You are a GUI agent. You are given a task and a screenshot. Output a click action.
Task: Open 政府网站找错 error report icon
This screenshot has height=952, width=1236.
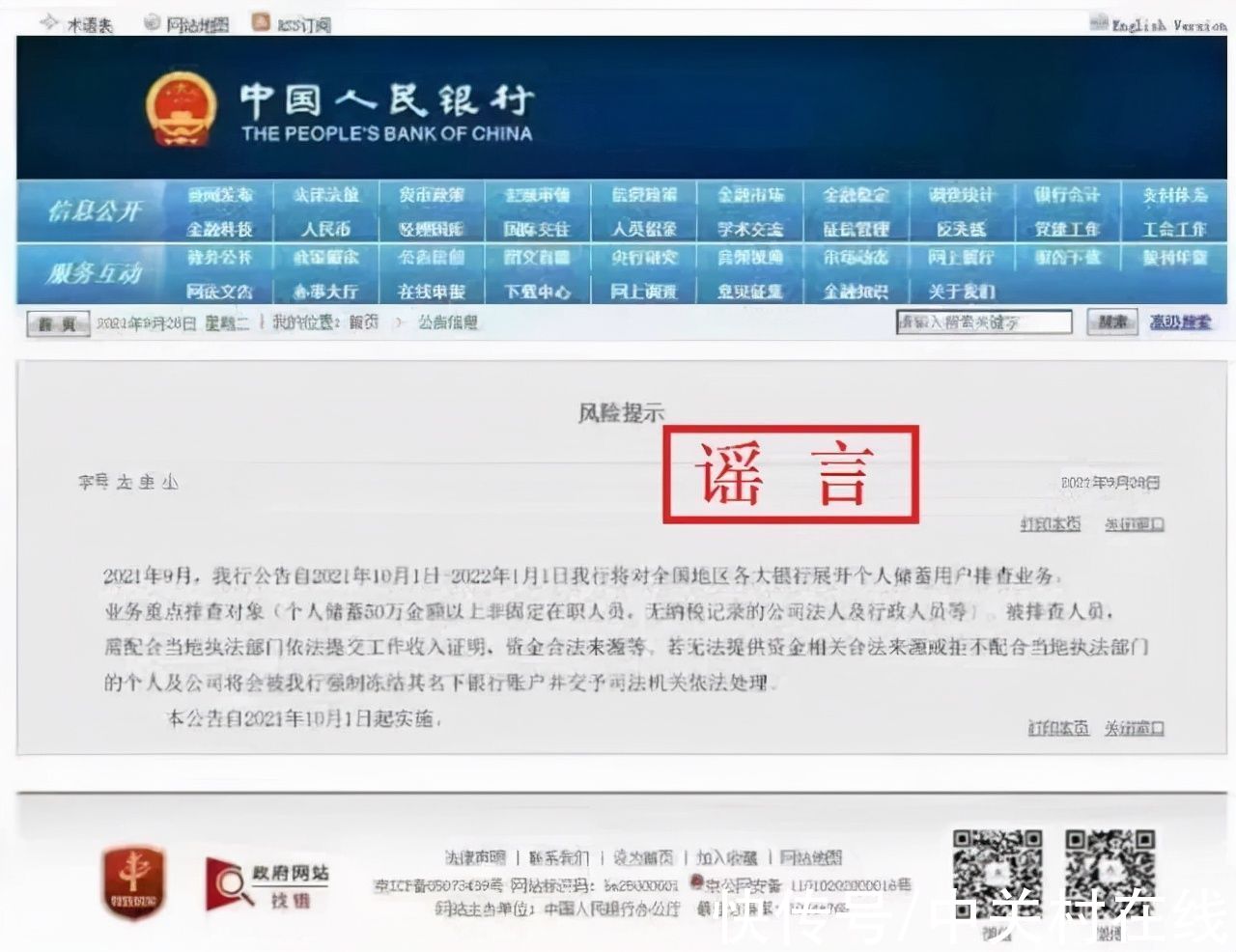coord(267,884)
